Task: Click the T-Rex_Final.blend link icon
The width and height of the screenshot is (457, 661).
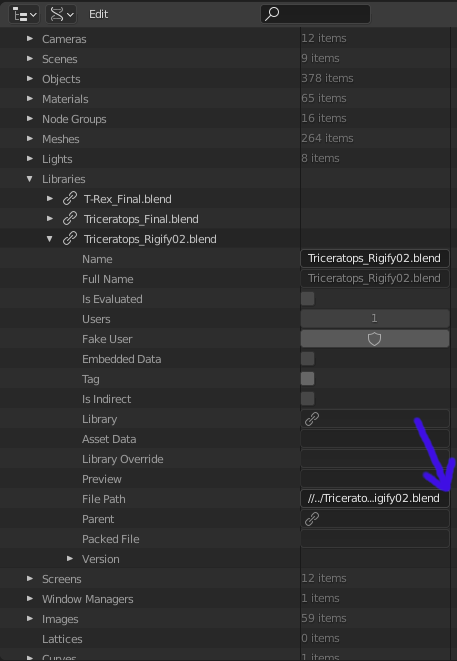Action: 70,199
